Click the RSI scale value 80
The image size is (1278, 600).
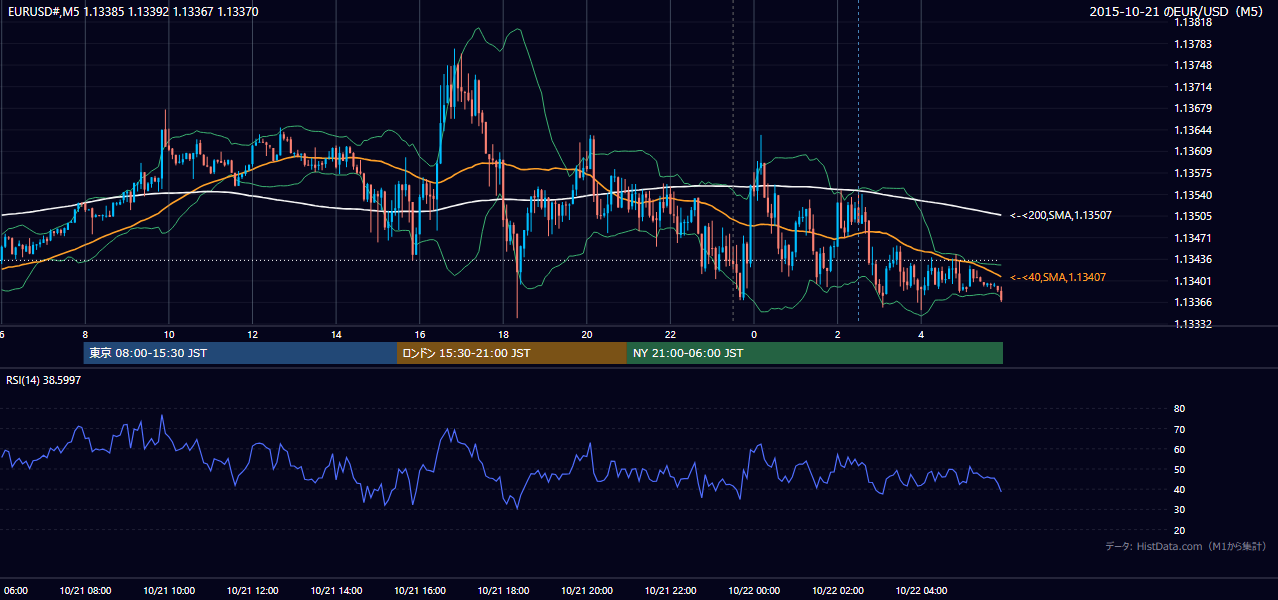(1179, 409)
